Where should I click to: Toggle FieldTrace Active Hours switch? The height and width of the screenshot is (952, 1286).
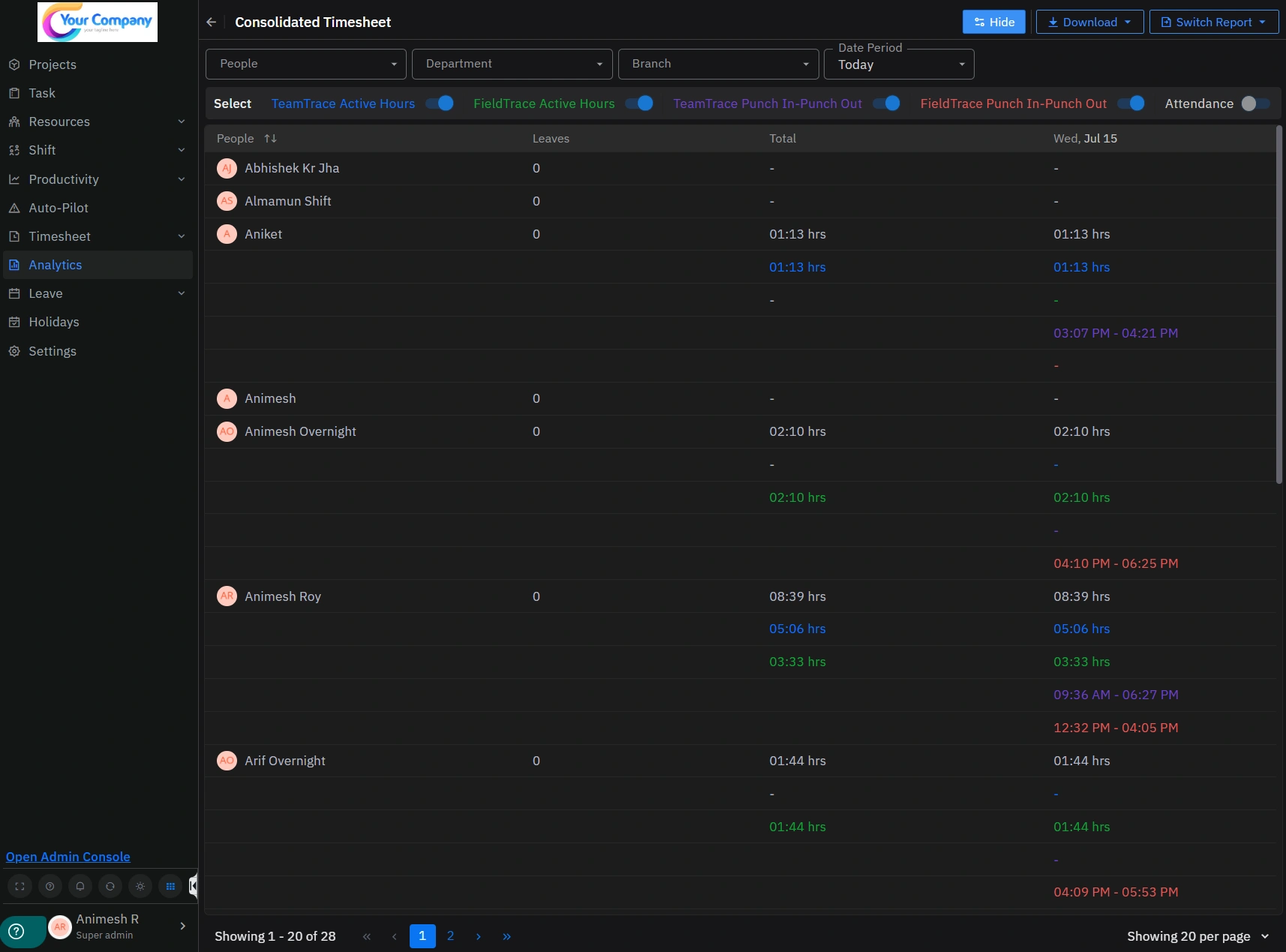pos(639,104)
